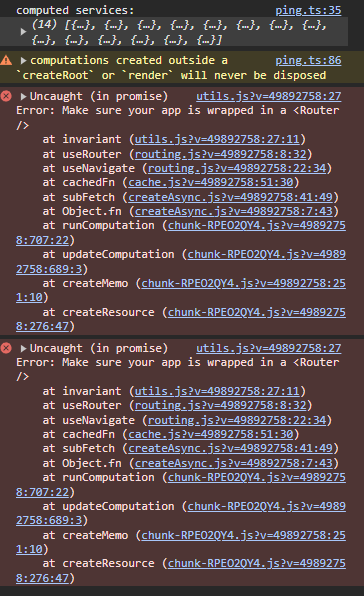
Task: Follow second error's Object.fn createAsync.js:7:43 link
Action: click(x=234, y=463)
